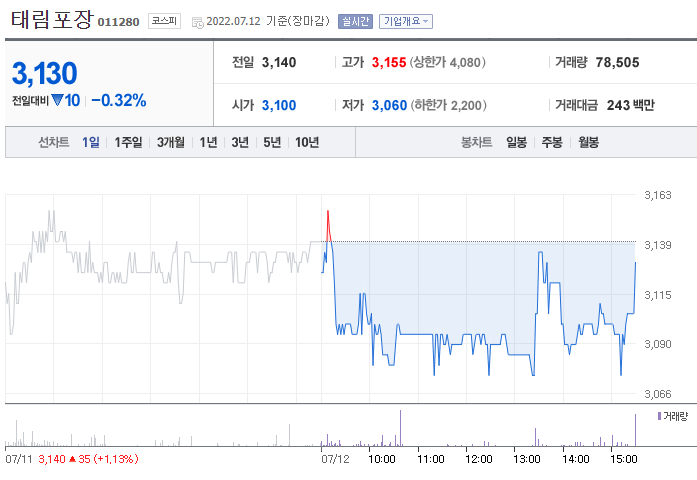Click the 태림포장 stock name

click(52, 20)
